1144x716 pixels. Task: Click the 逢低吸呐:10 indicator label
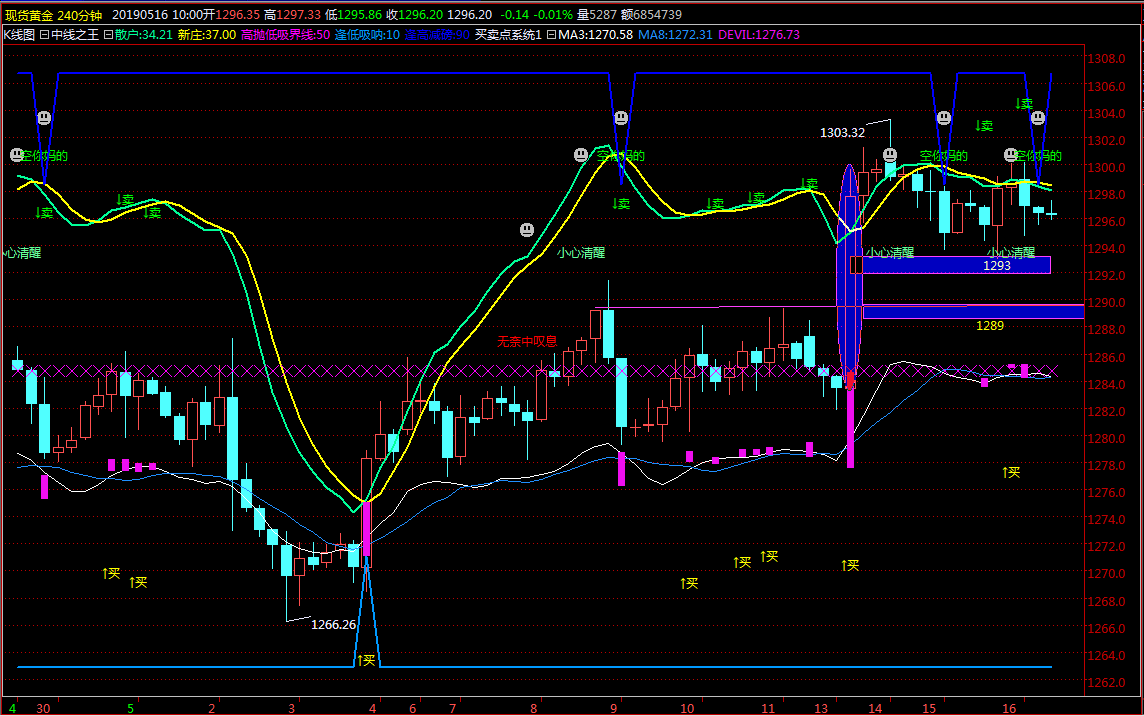pos(367,34)
